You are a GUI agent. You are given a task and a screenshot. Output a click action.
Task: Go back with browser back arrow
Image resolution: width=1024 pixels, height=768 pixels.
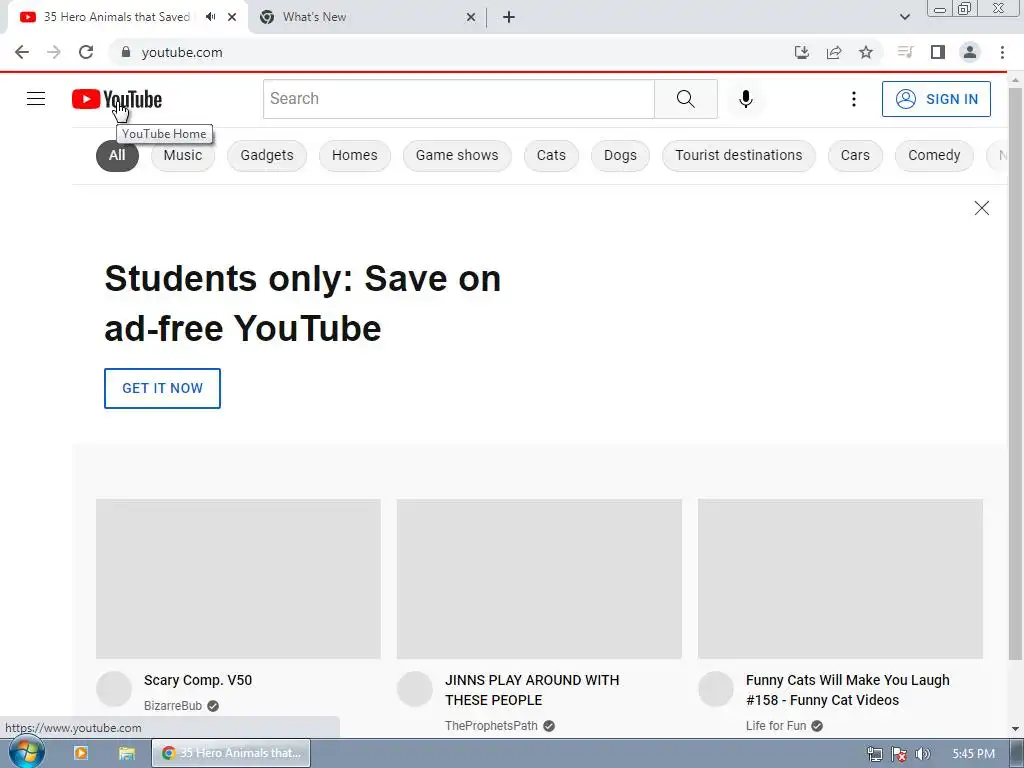pyautogui.click(x=22, y=52)
